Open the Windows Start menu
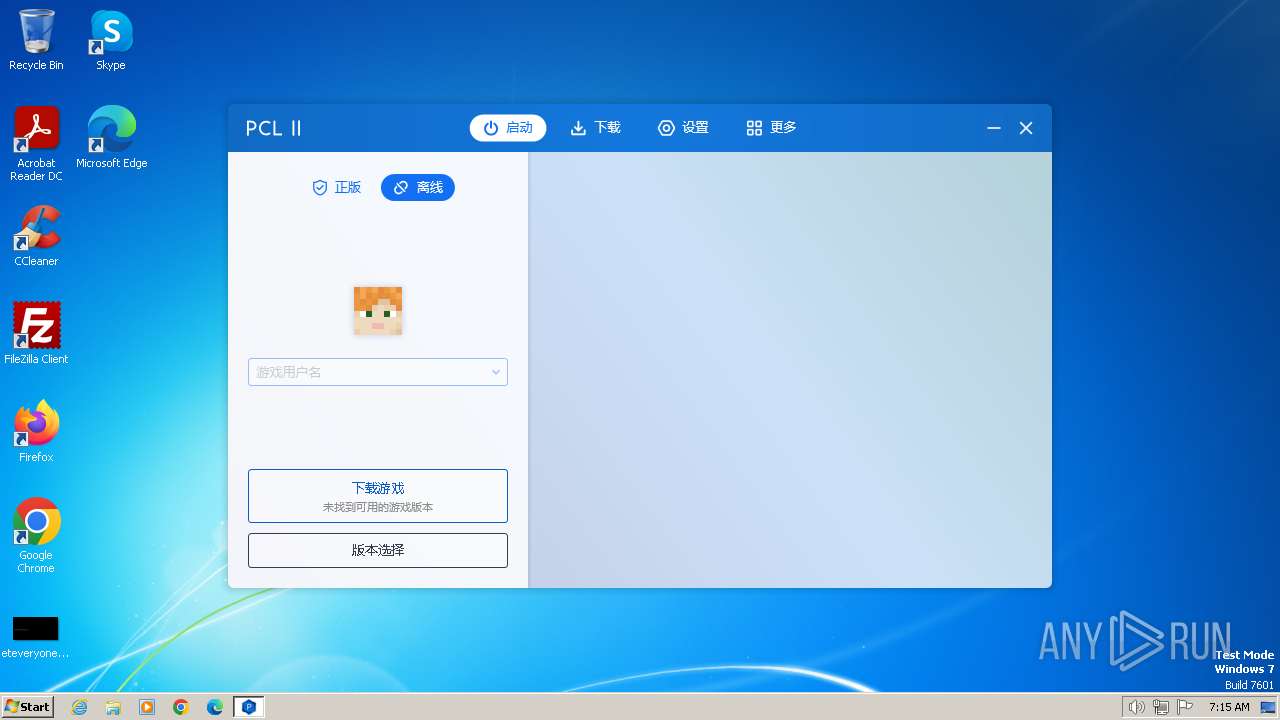Viewport: 1280px width, 720px height. [x=27, y=706]
